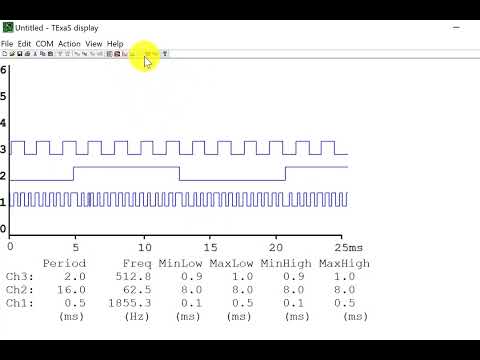Click the Save toolbar icon
This screenshot has height=360, width=480.
(20, 54)
